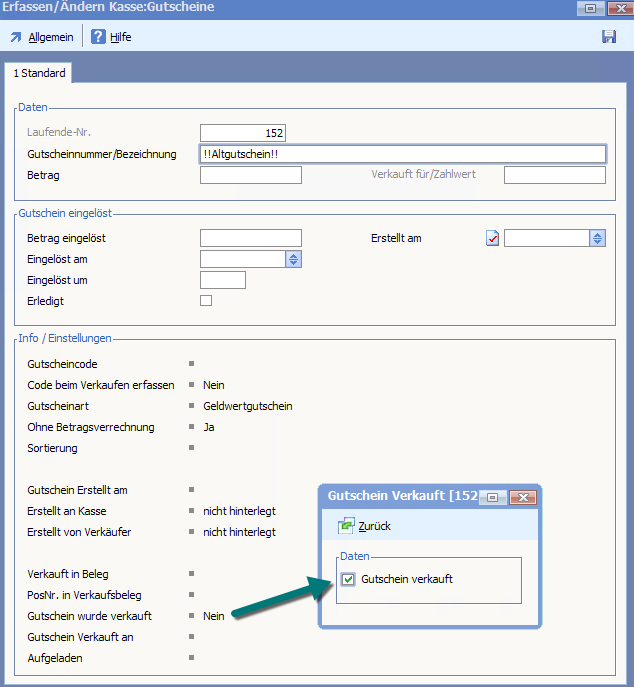634x687 pixels.
Task: Toggle the Erledigt checkbox
Action: (x=206, y=300)
